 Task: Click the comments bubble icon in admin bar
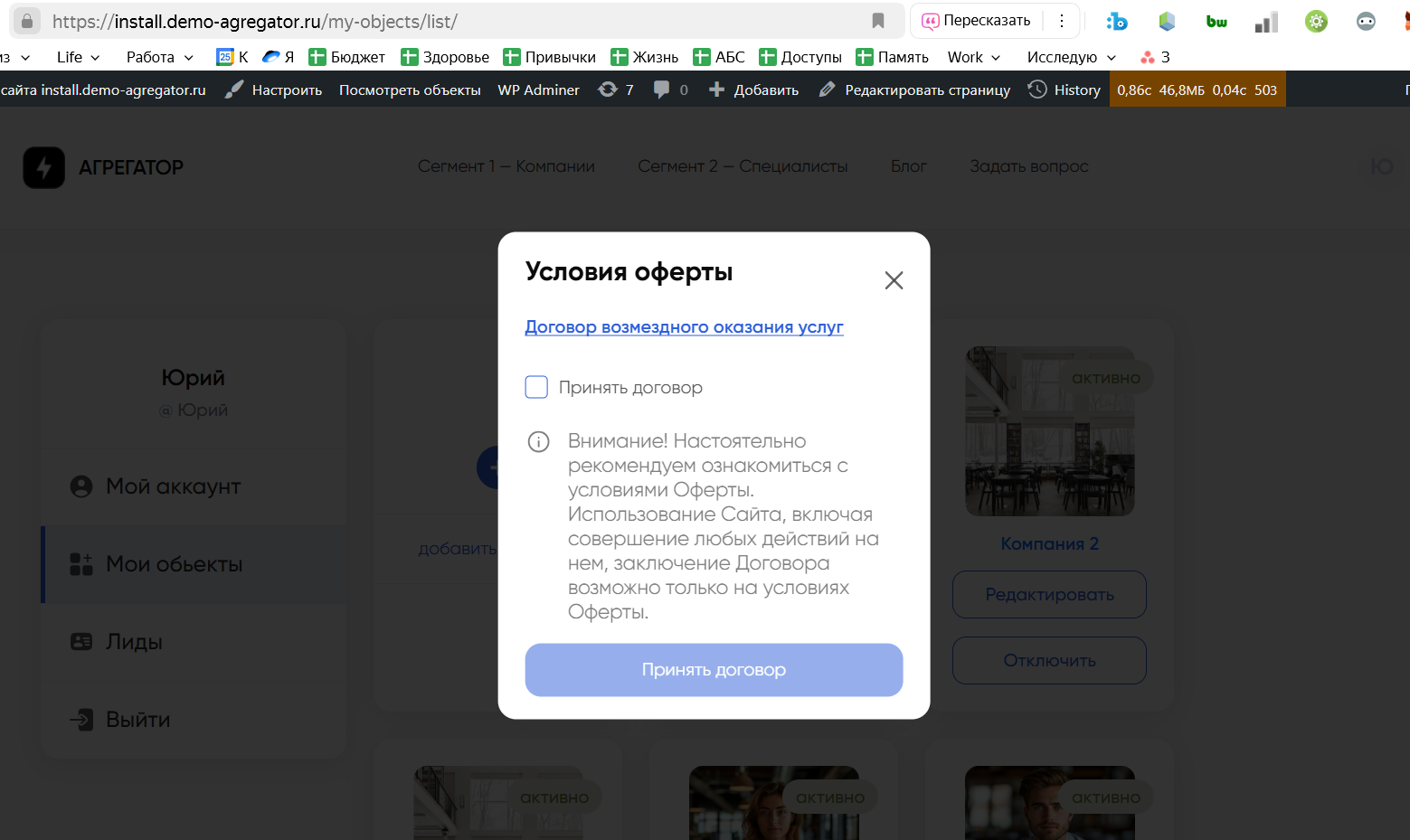pyautogui.click(x=662, y=90)
